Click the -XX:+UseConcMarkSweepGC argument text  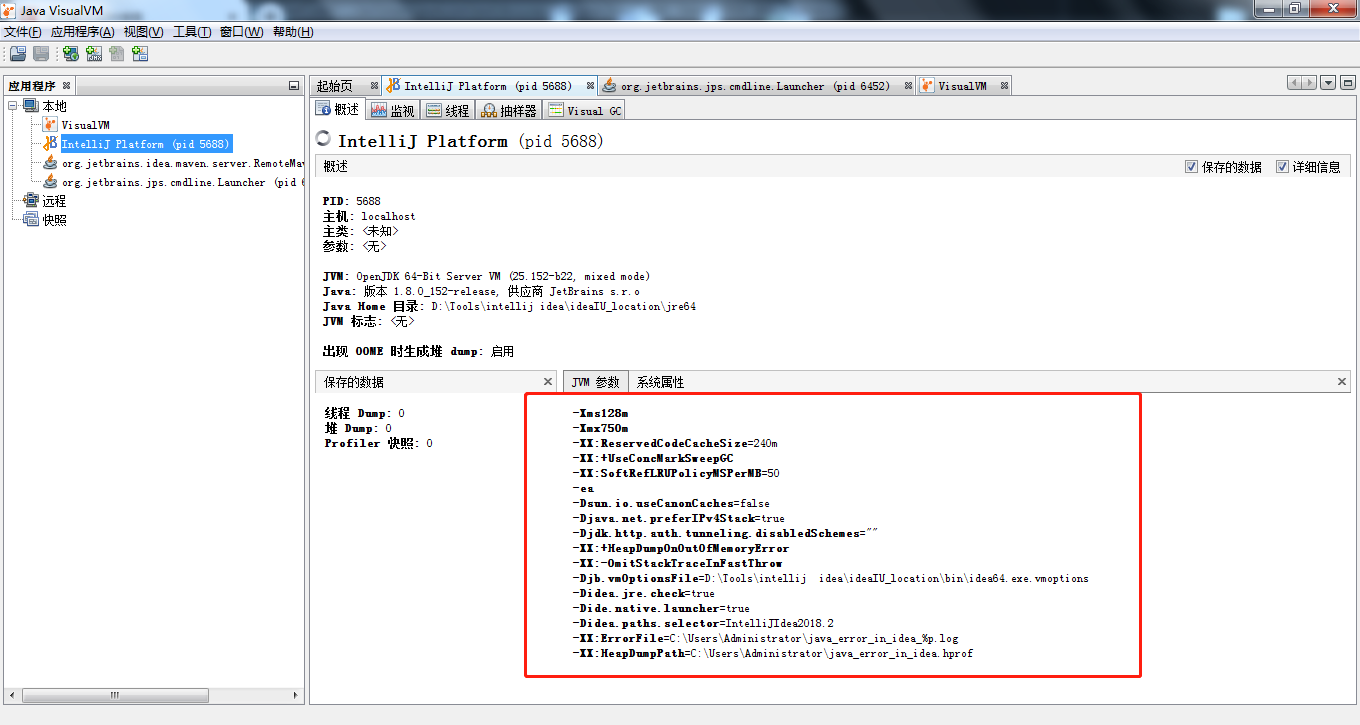652,458
